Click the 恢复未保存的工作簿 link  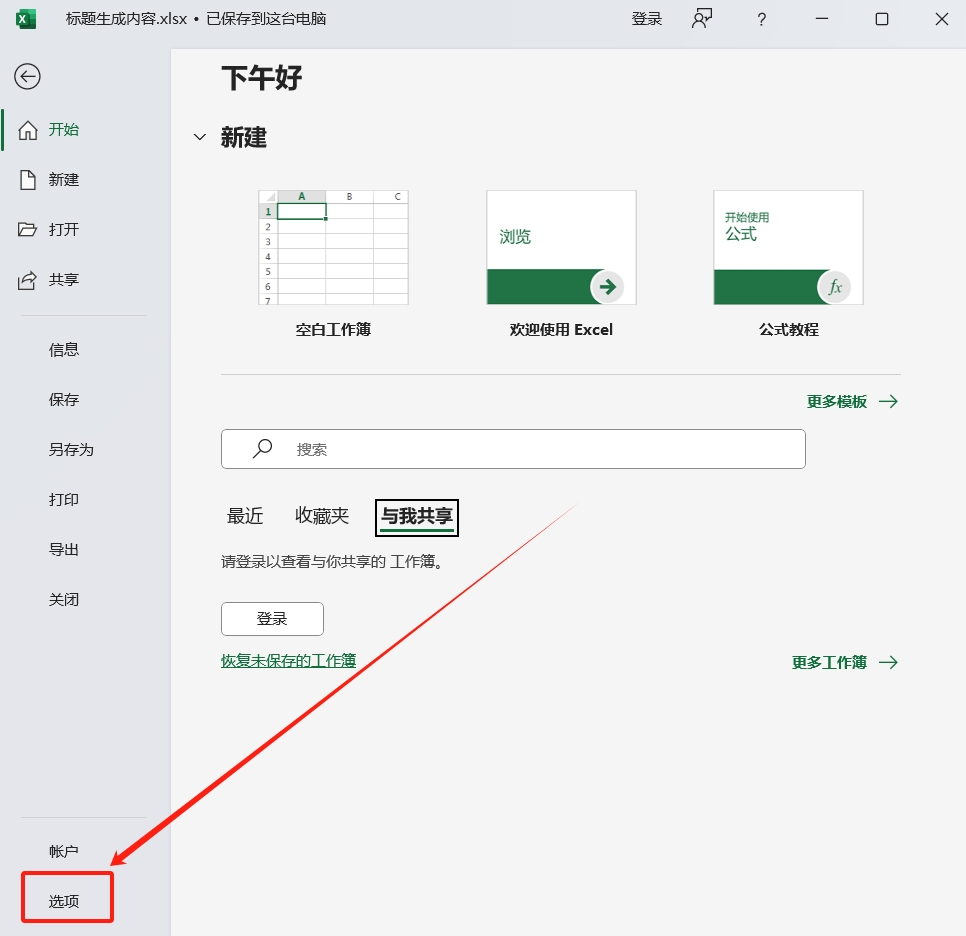288,661
